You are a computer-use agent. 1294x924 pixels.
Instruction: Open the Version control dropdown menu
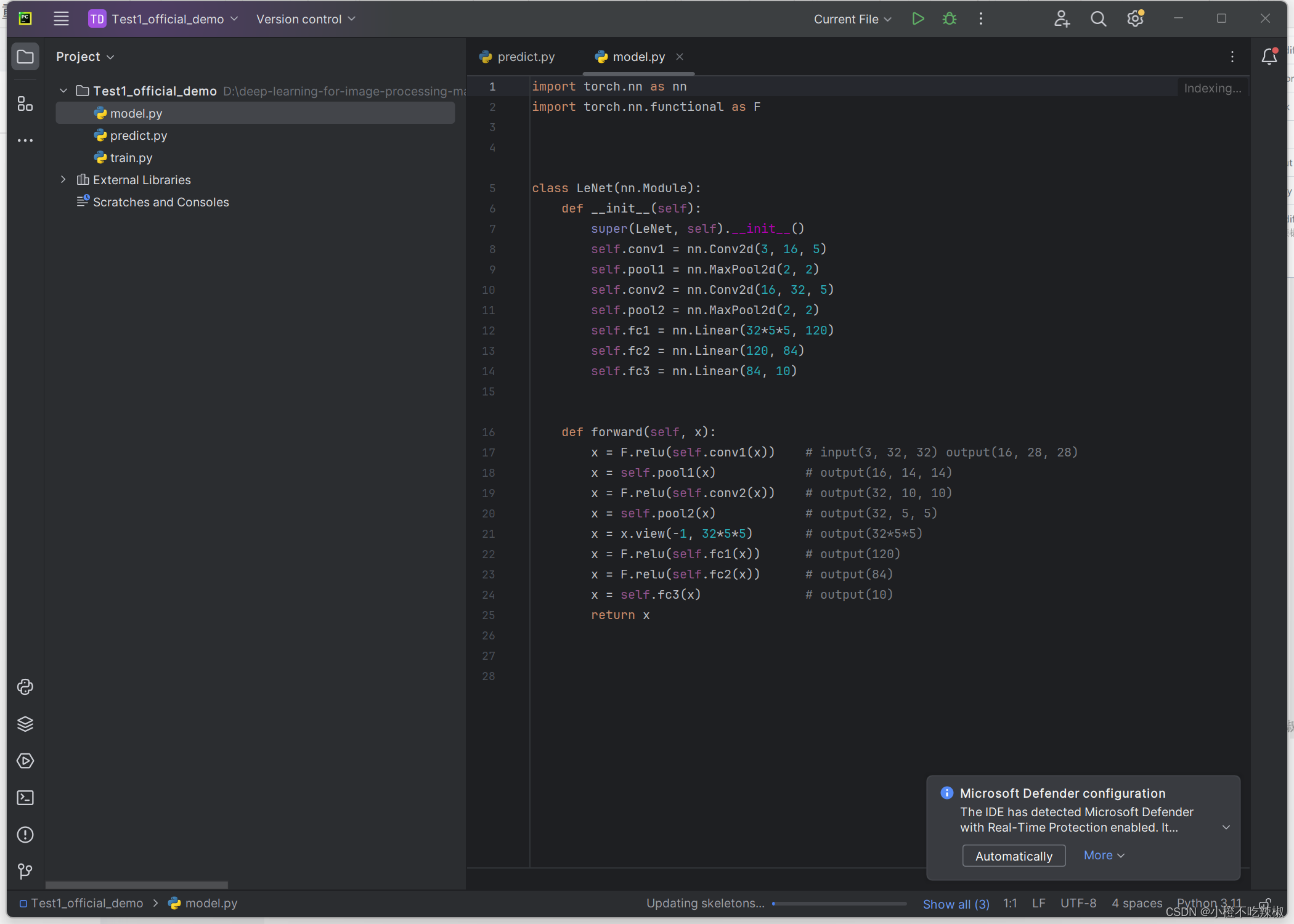point(306,19)
